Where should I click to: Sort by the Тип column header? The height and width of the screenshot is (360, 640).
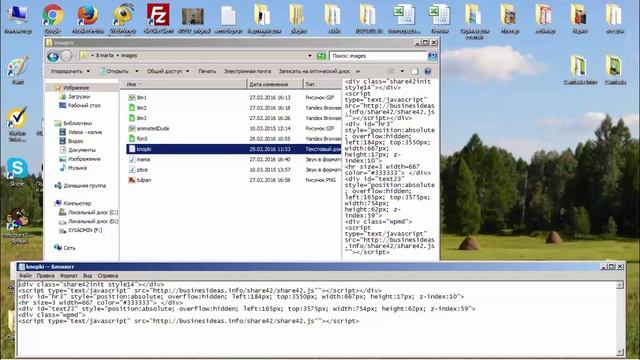pos(322,84)
